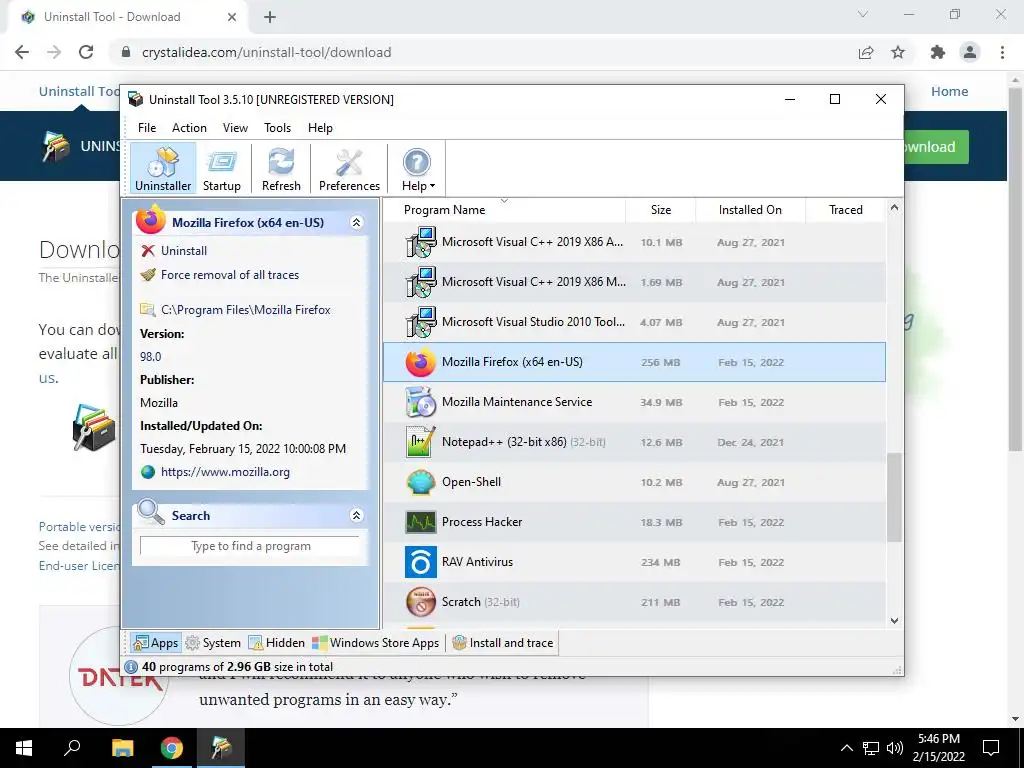Click the RAV Antivirus program icon
Image resolution: width=1024 pixels, height=768 pixels.
coord(421,562)
